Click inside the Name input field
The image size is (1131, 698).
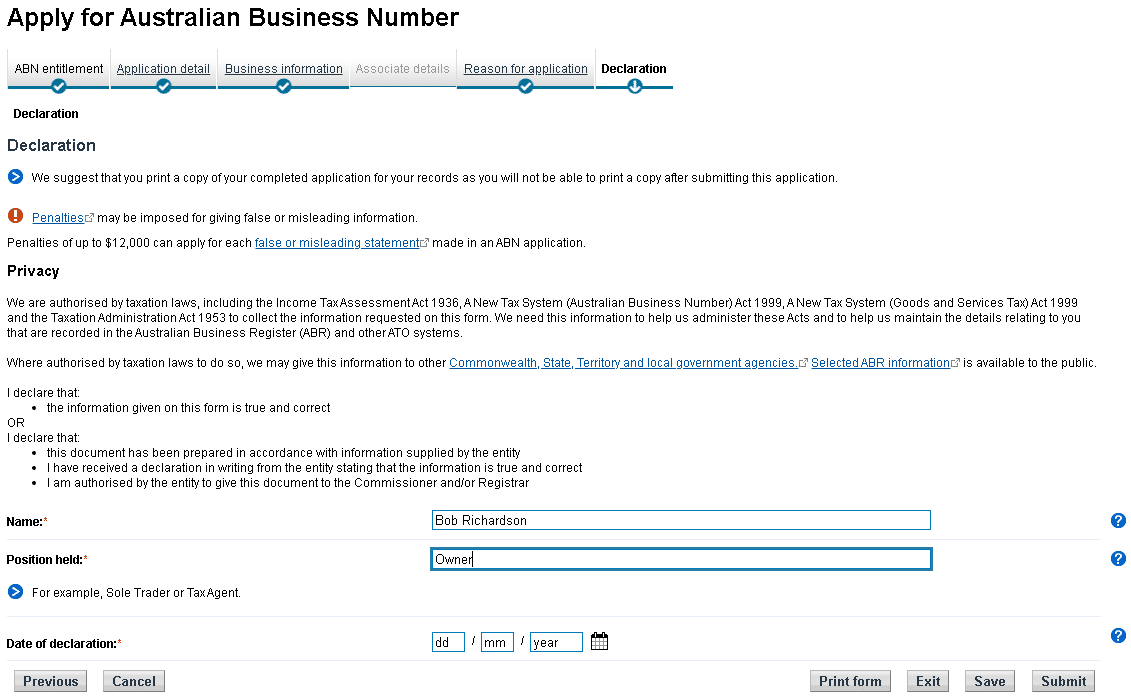(x=680, y=520)
